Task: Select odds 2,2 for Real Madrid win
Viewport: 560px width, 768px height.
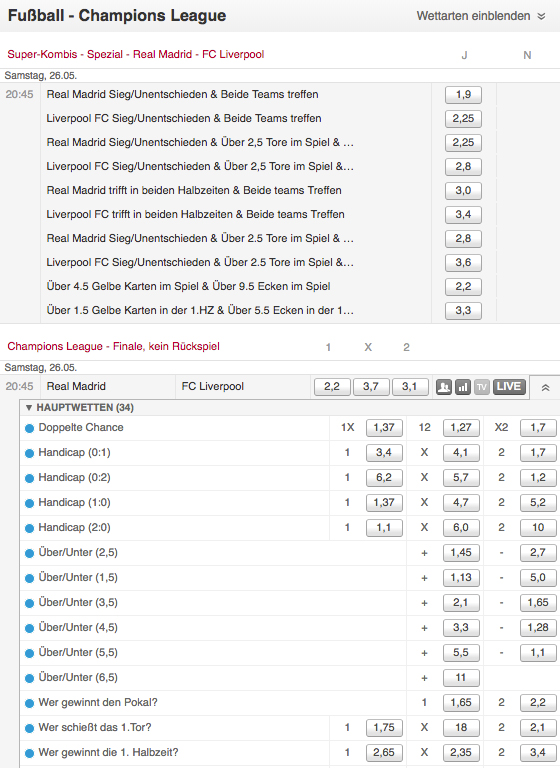Action: [332, 386]
